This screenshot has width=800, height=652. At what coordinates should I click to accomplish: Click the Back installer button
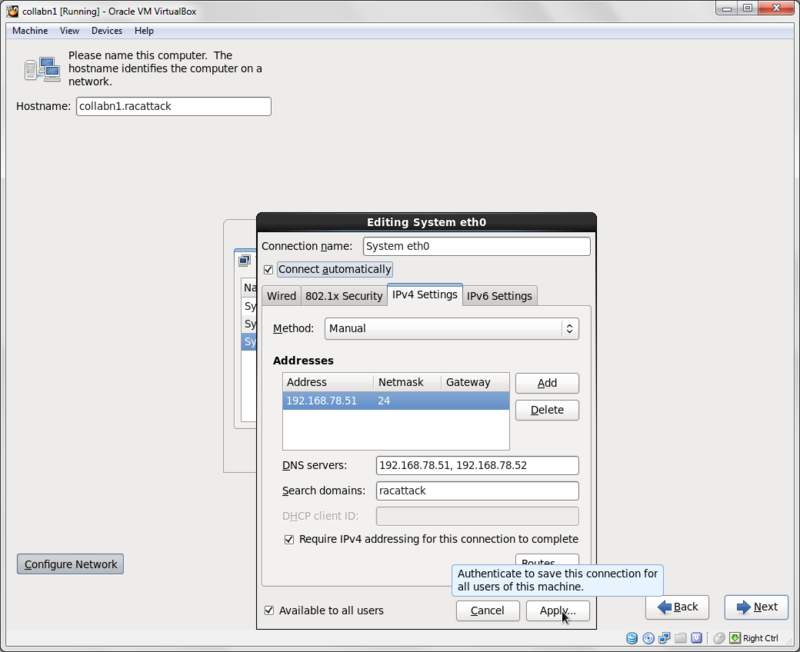pos(677,607)
